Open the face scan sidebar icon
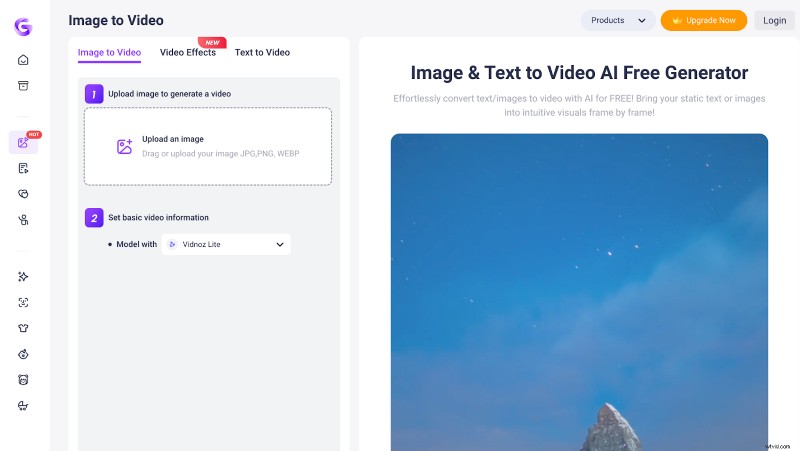800x451 pixels. click(23, 303)
